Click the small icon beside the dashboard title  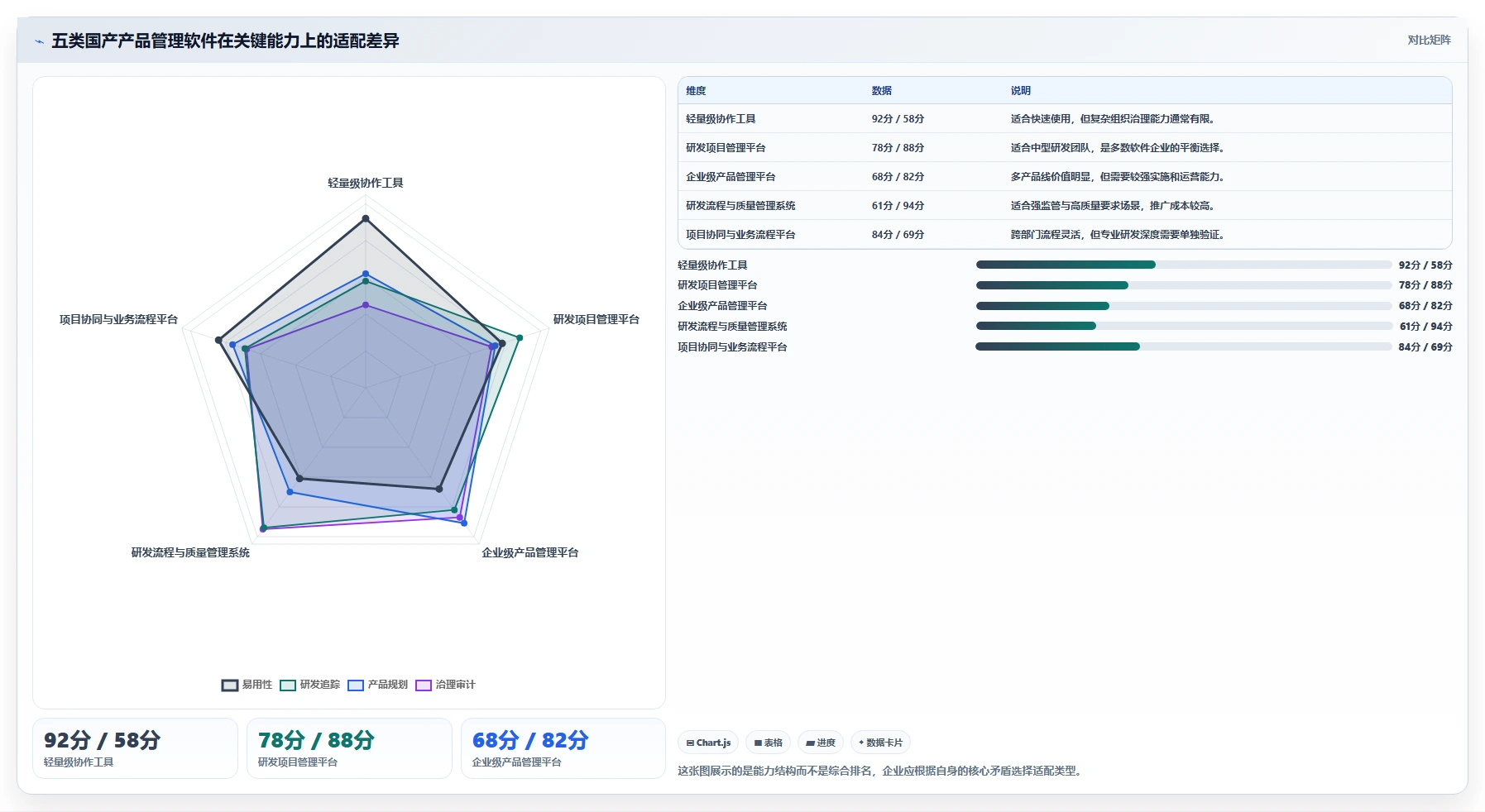tap(39, 41)
